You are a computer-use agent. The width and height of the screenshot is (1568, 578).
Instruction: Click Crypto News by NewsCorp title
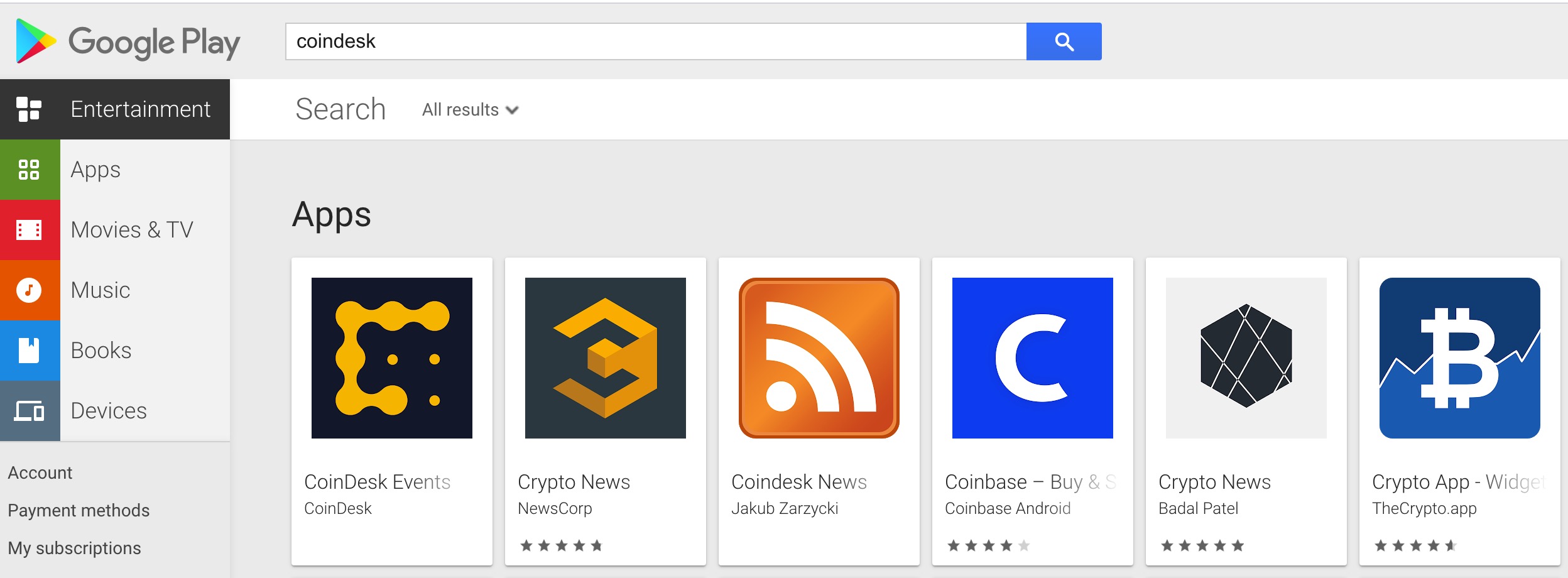574,482
